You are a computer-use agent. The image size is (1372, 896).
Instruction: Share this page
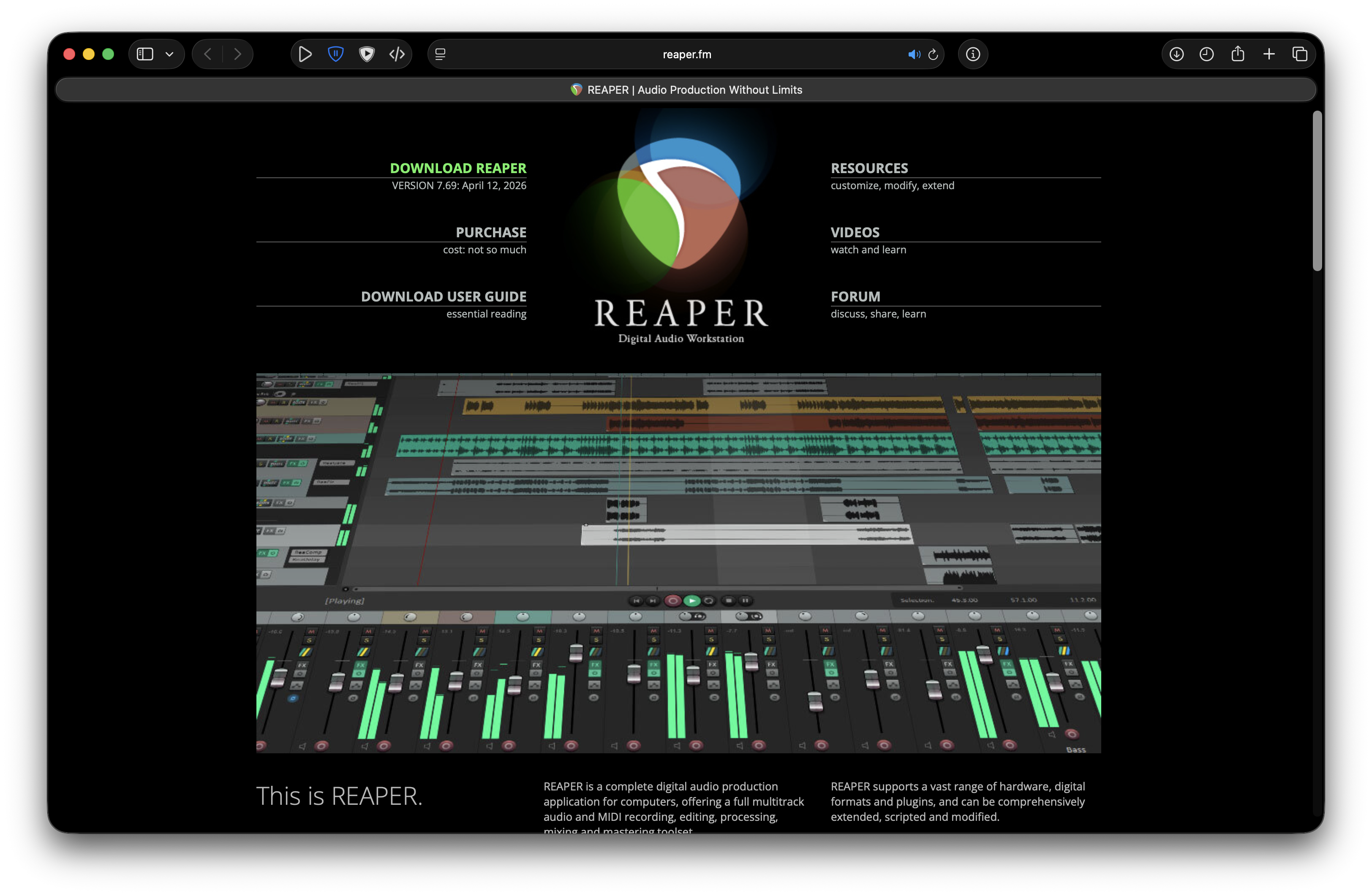coord(1238,54)
